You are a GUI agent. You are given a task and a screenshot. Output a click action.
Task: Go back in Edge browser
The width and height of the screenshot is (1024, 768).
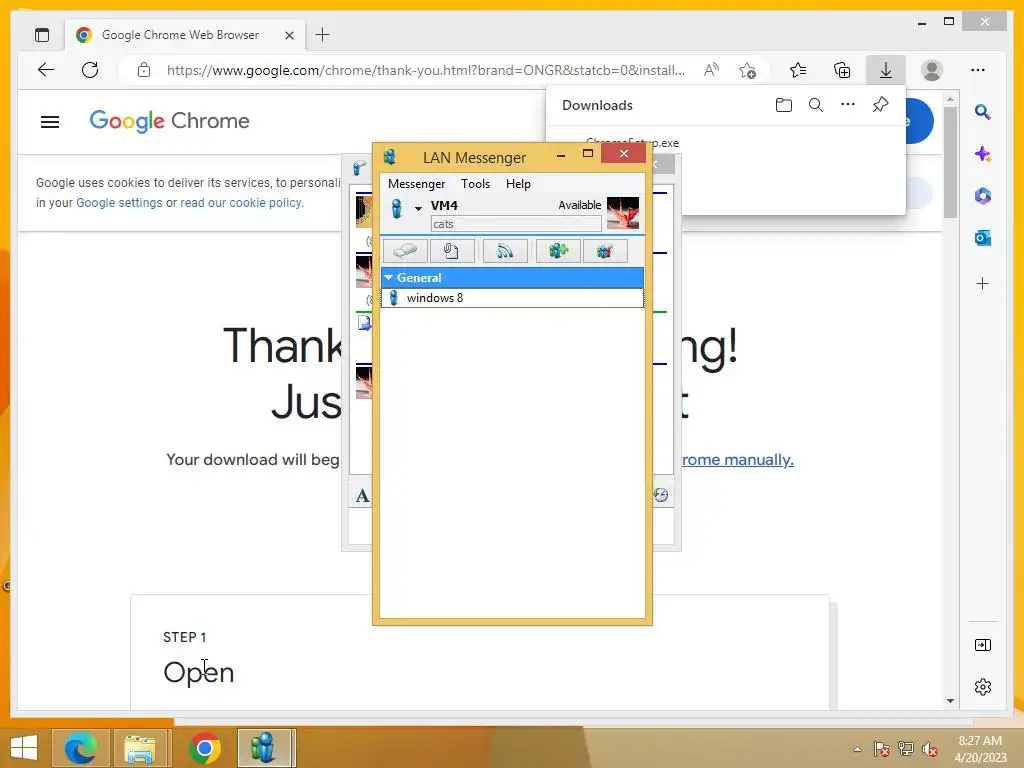coord(46,70)
